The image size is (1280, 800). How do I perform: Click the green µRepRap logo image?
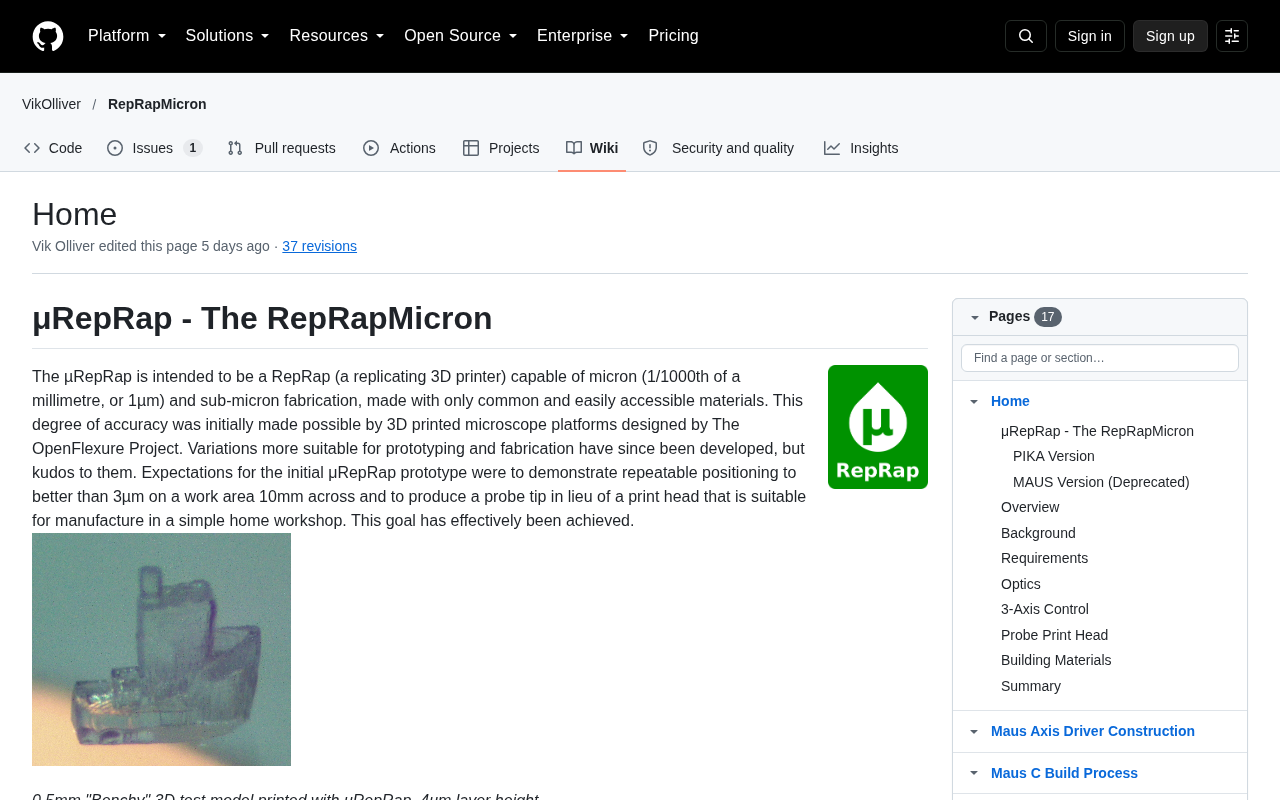(878, 427)
